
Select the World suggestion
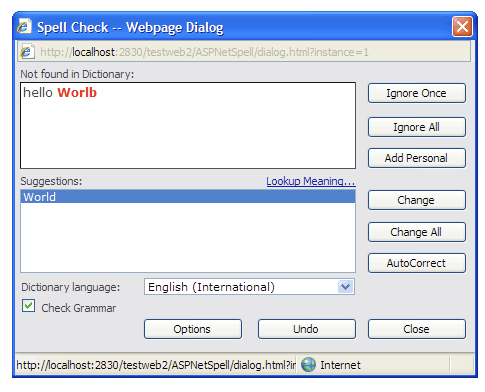tap(188, 197)
